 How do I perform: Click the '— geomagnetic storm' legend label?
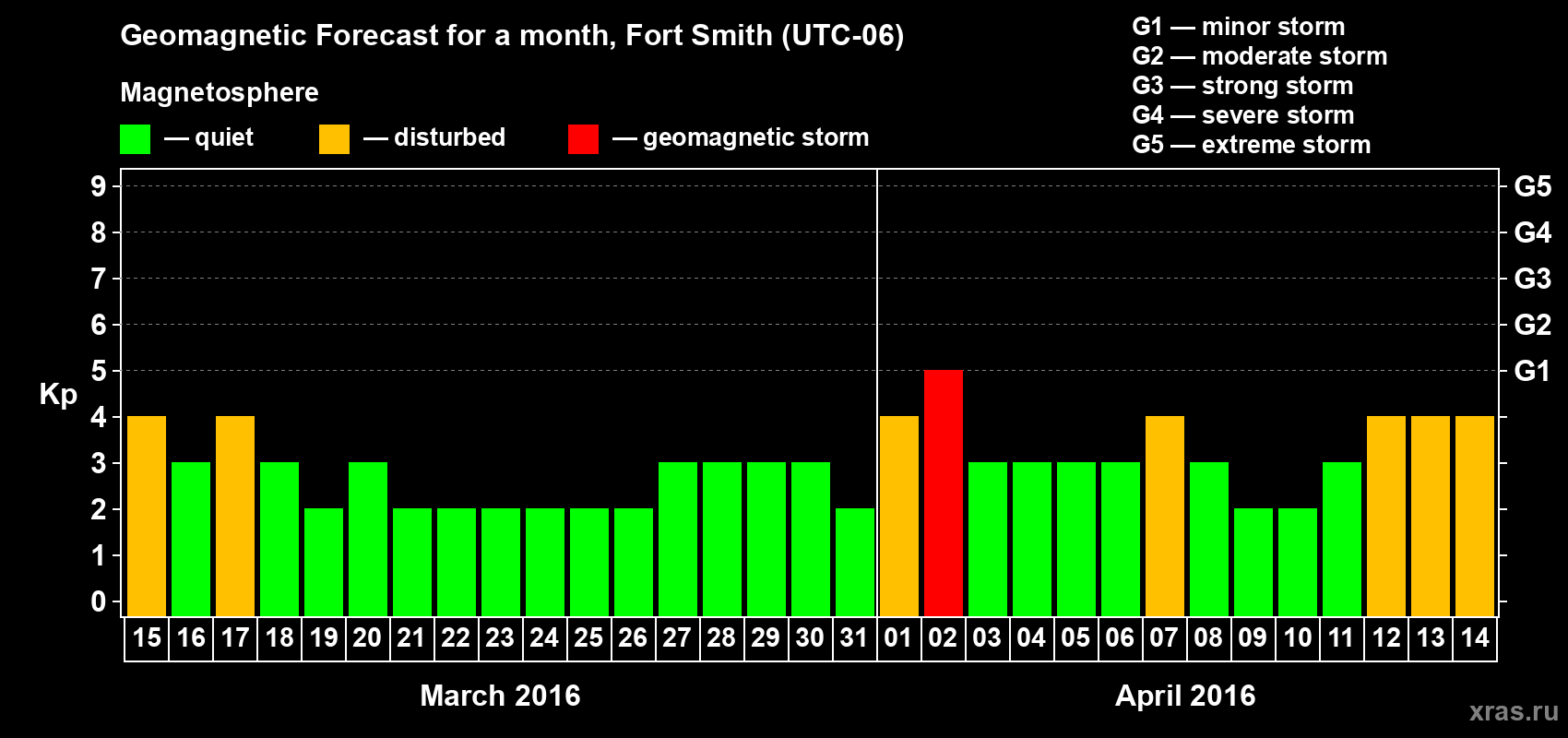tap(741, 138)
